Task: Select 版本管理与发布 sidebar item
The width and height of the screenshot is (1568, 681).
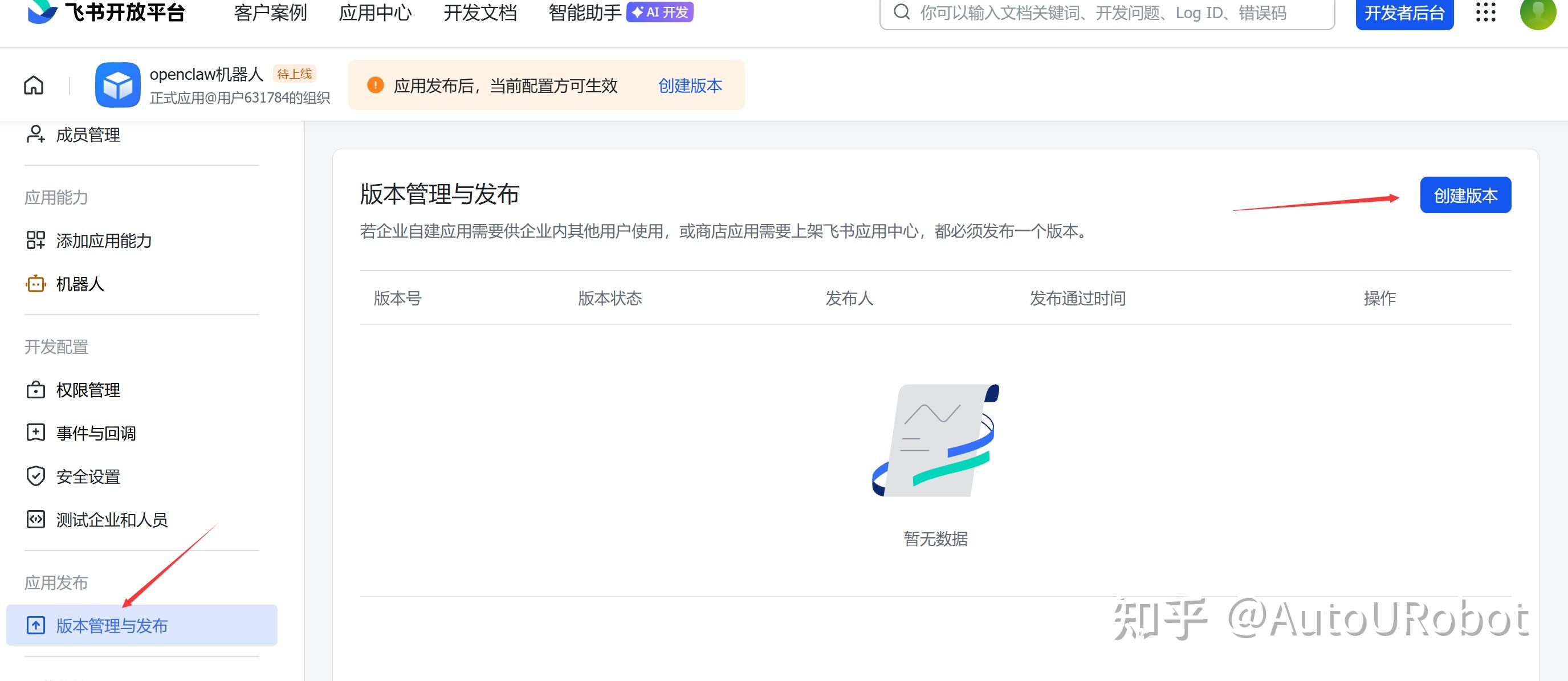Action: [111, 626]
